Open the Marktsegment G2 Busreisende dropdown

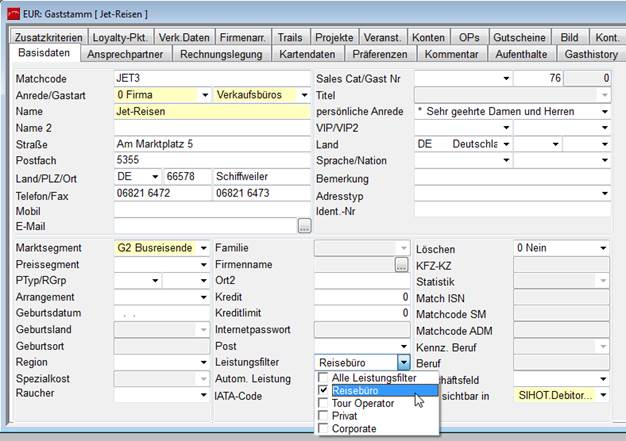[x=204, y=248]
